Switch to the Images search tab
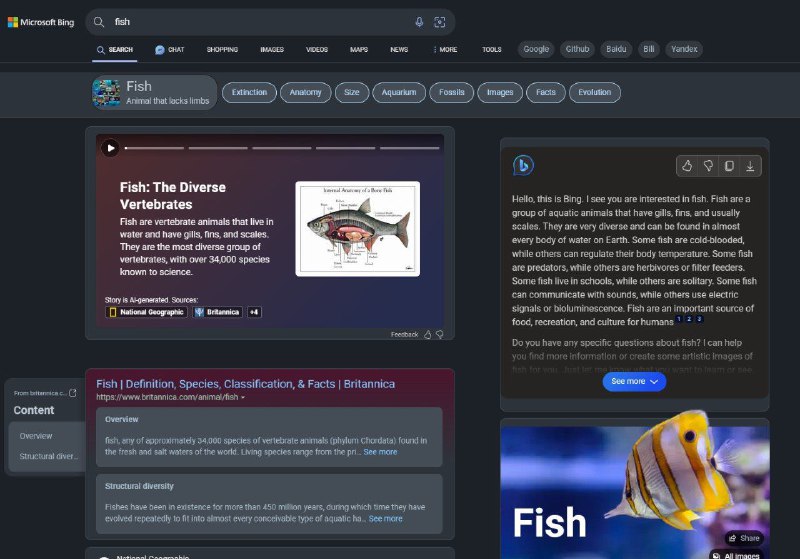 tap(271, 49)
